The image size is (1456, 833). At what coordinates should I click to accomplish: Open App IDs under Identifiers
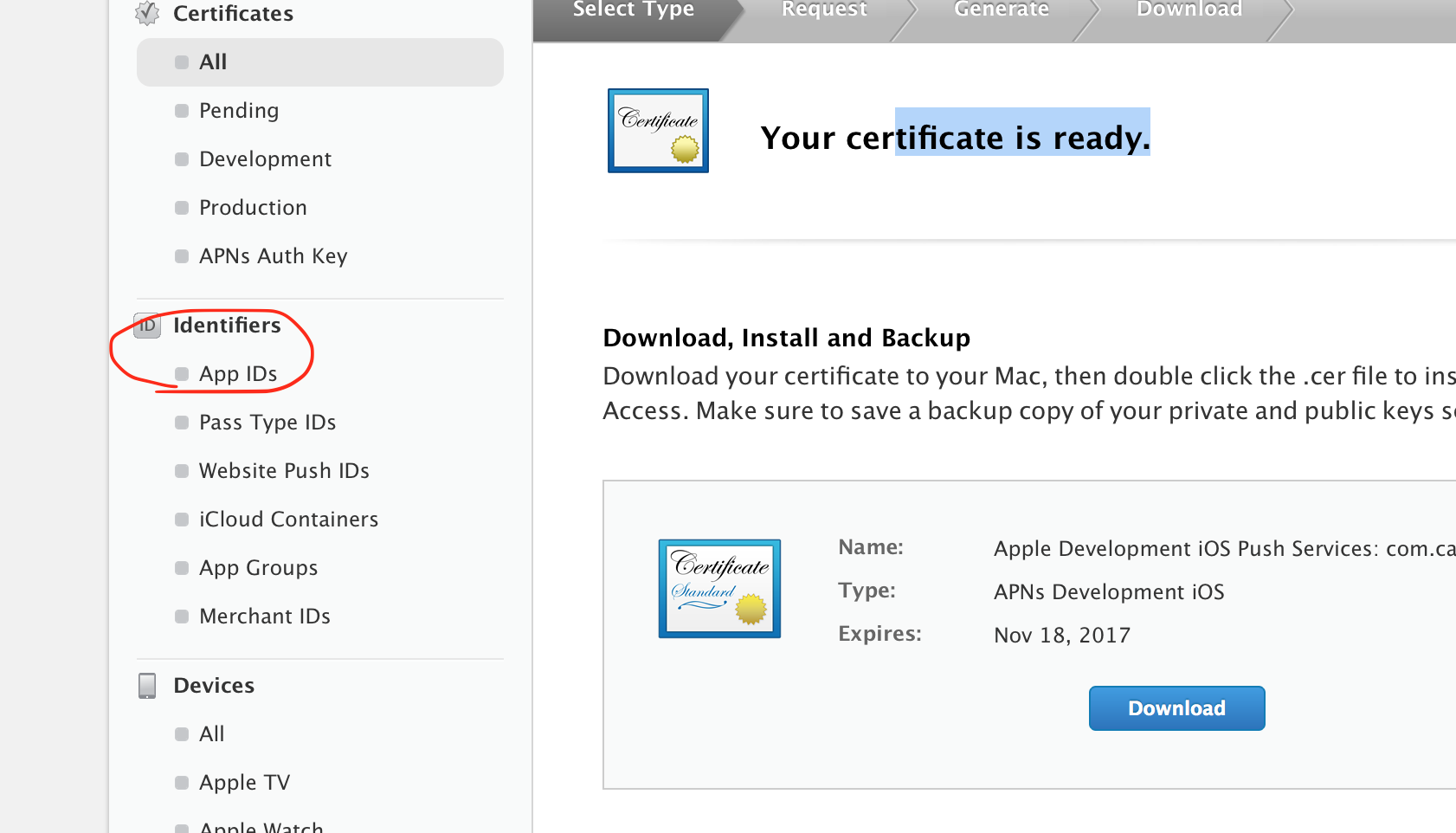238,374
